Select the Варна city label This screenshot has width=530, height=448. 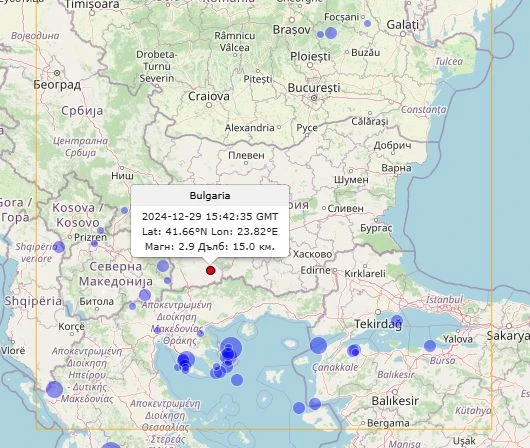click(396, 168)
